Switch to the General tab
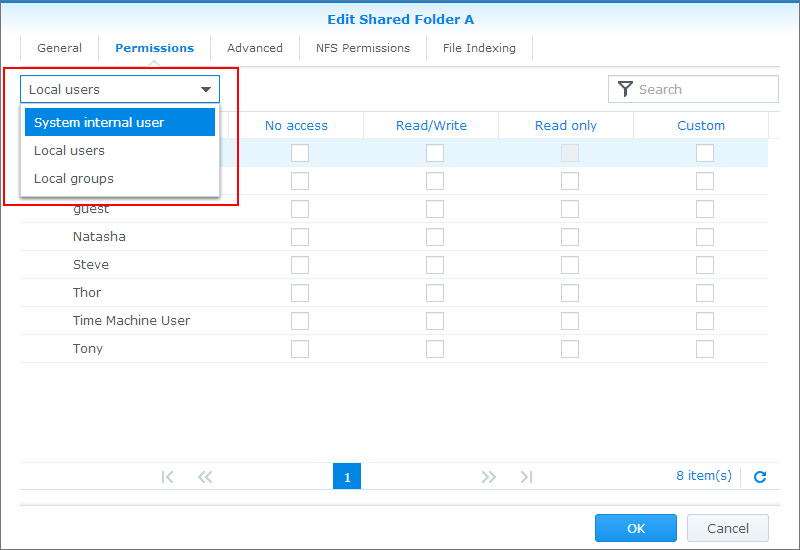 tap(59, 48)
